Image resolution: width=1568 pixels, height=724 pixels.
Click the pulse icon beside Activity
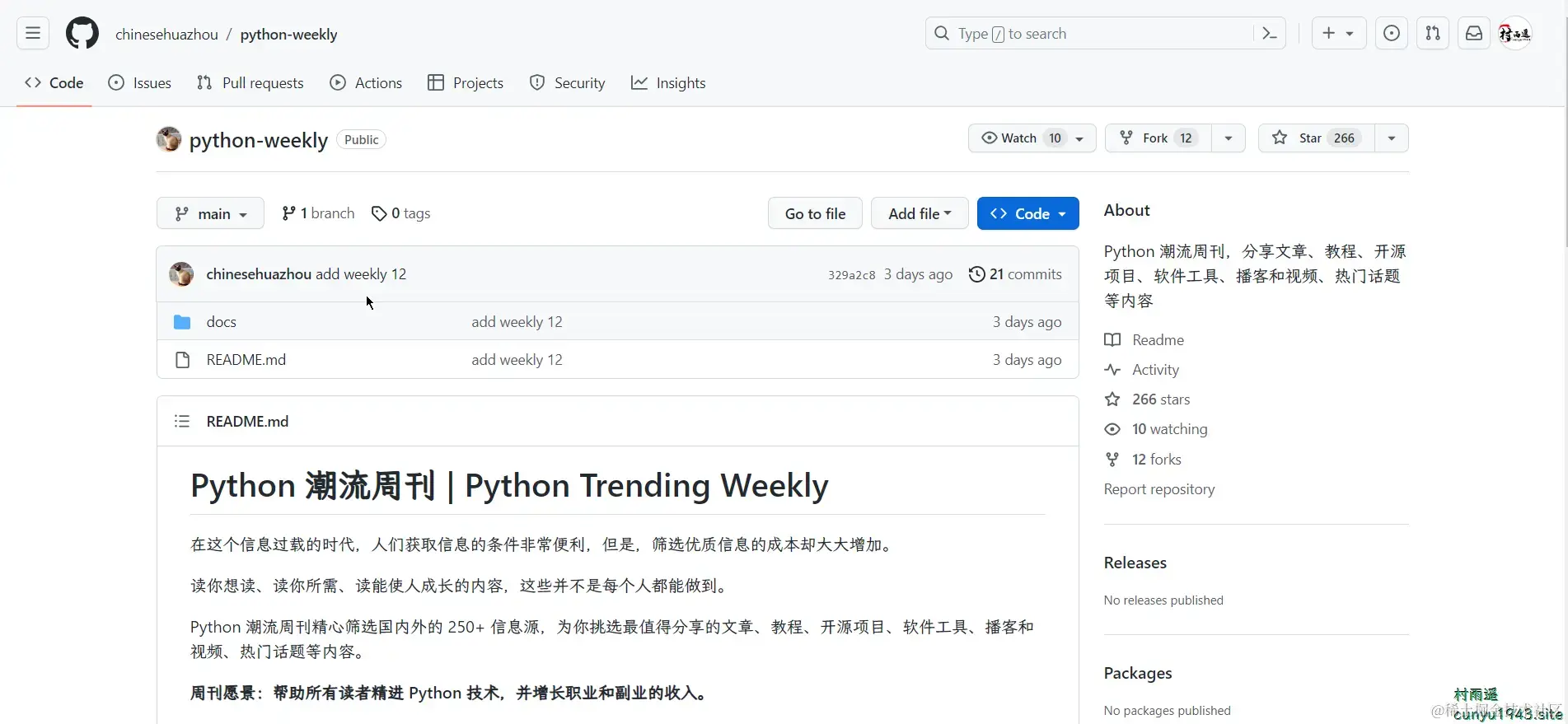pos(1112,370)
